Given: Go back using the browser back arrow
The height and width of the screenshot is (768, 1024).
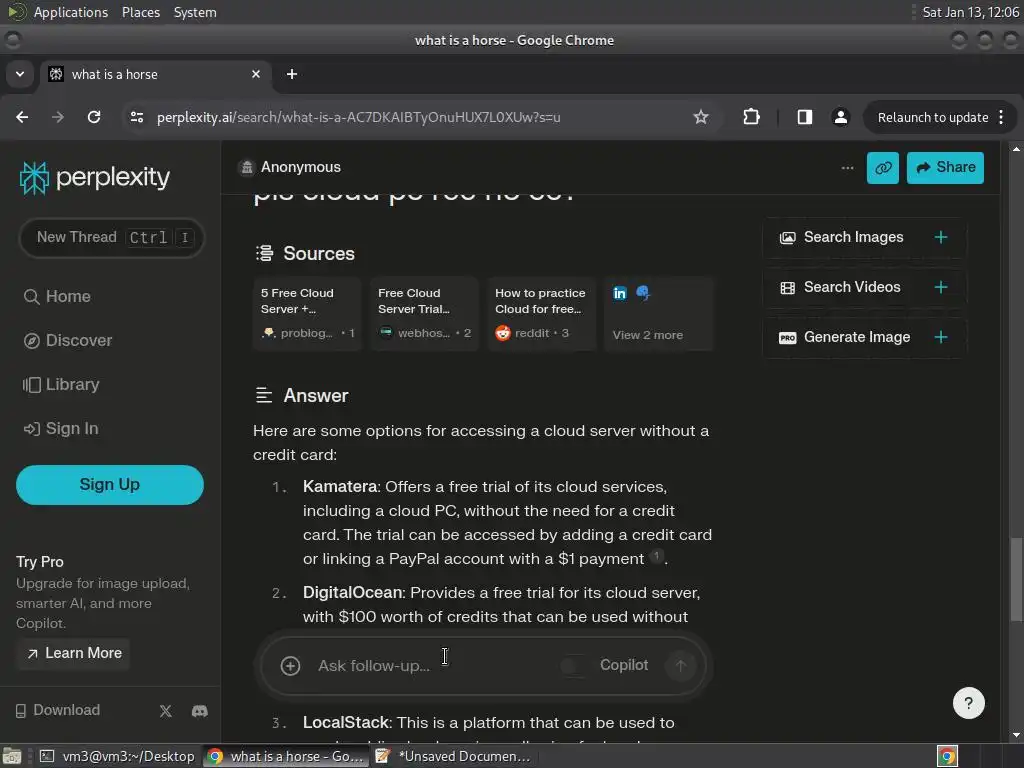Looking at the screenshot, I should 22,117.
